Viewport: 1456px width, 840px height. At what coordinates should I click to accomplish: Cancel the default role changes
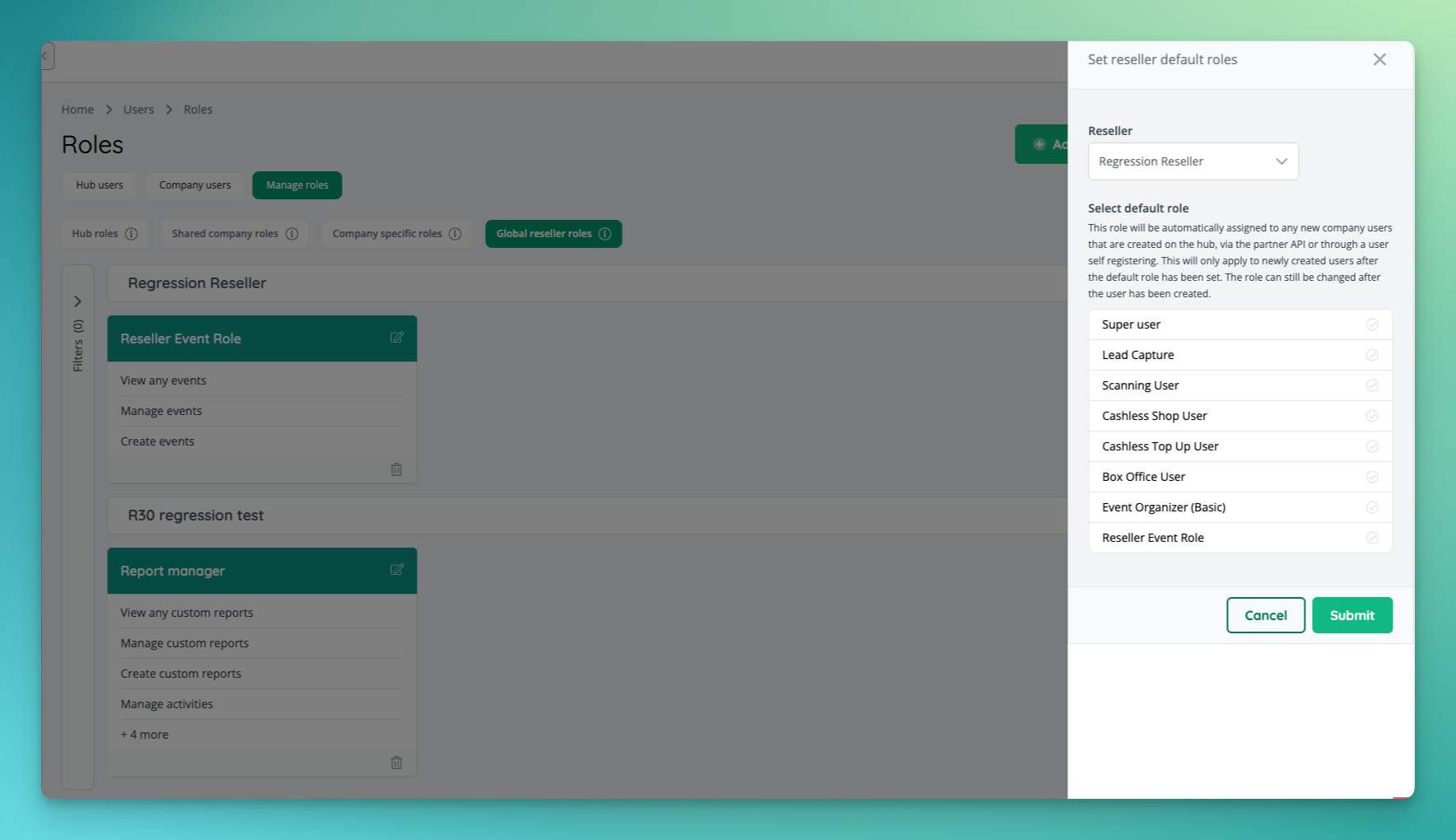[x=1265, y=615]
